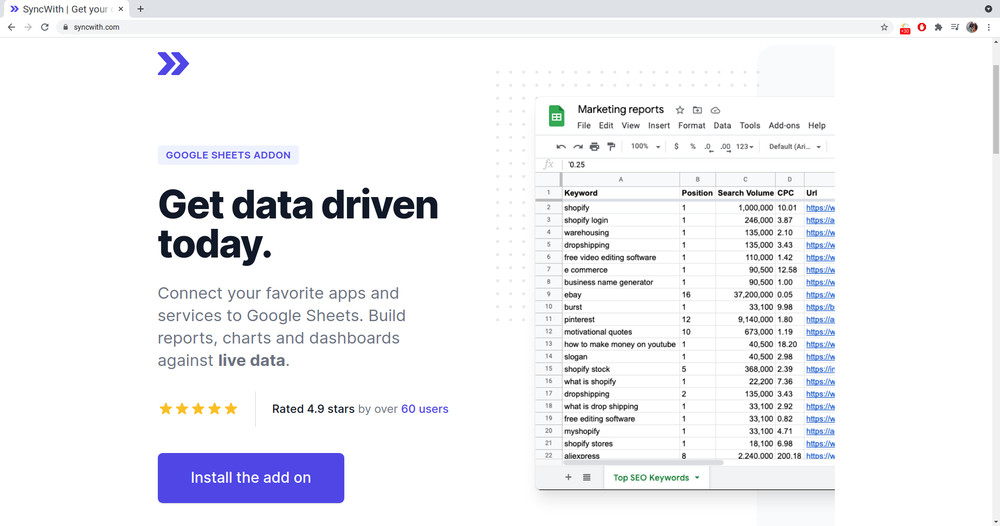1000x526 pixels.
Task: Open the Edit menu in Sheets
Action: (606, 126)
